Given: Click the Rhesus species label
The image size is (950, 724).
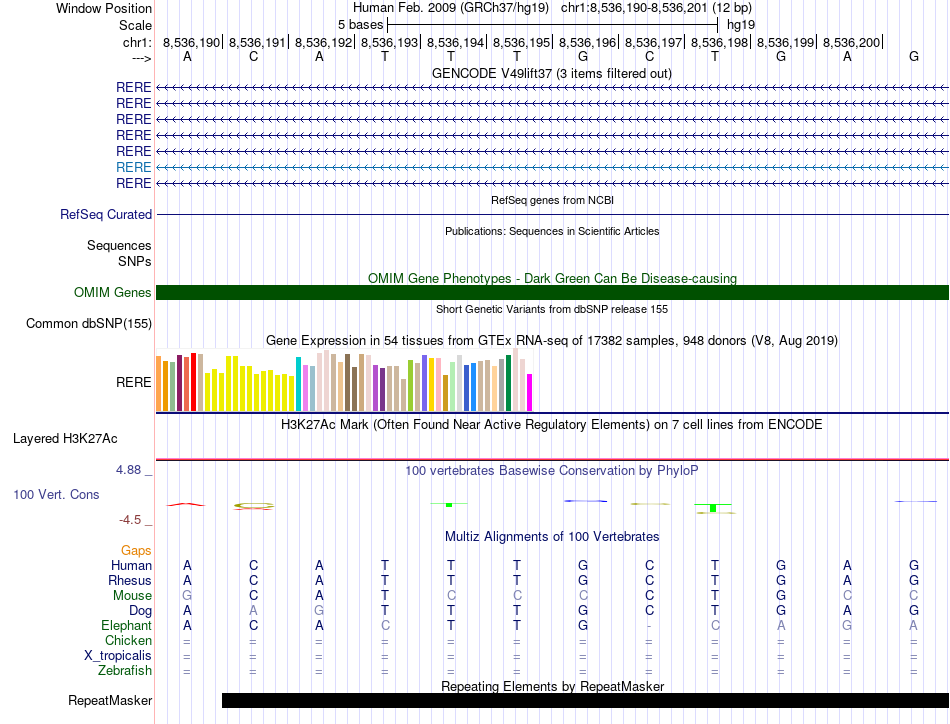Looking at the screenshot, I should 130,580.
